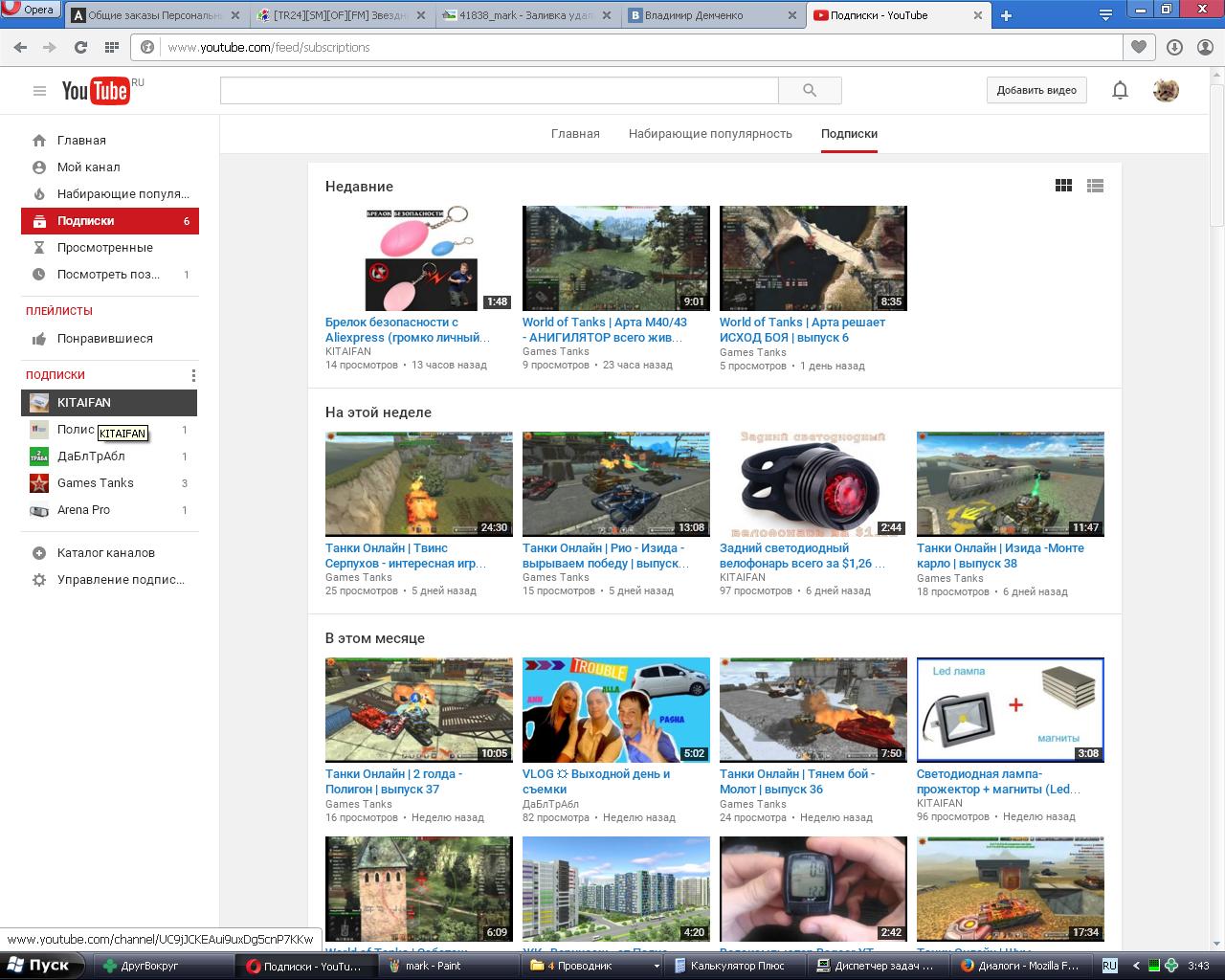Open VLOG Выходной день и съемки link
Screen dimensions: 1225x980
click(596, 782)
